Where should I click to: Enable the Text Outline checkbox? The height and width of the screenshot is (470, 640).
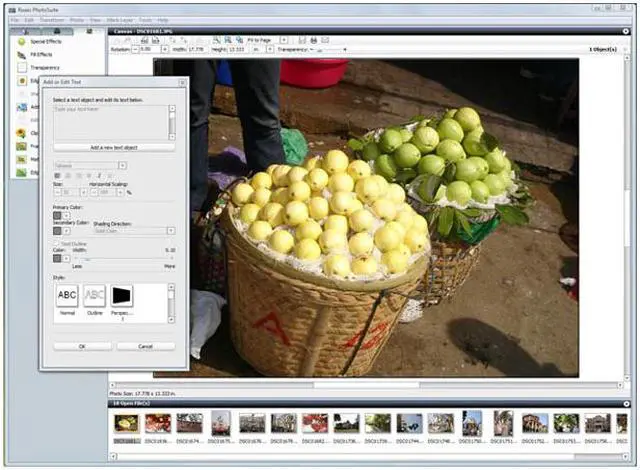[x=57, y=243]
